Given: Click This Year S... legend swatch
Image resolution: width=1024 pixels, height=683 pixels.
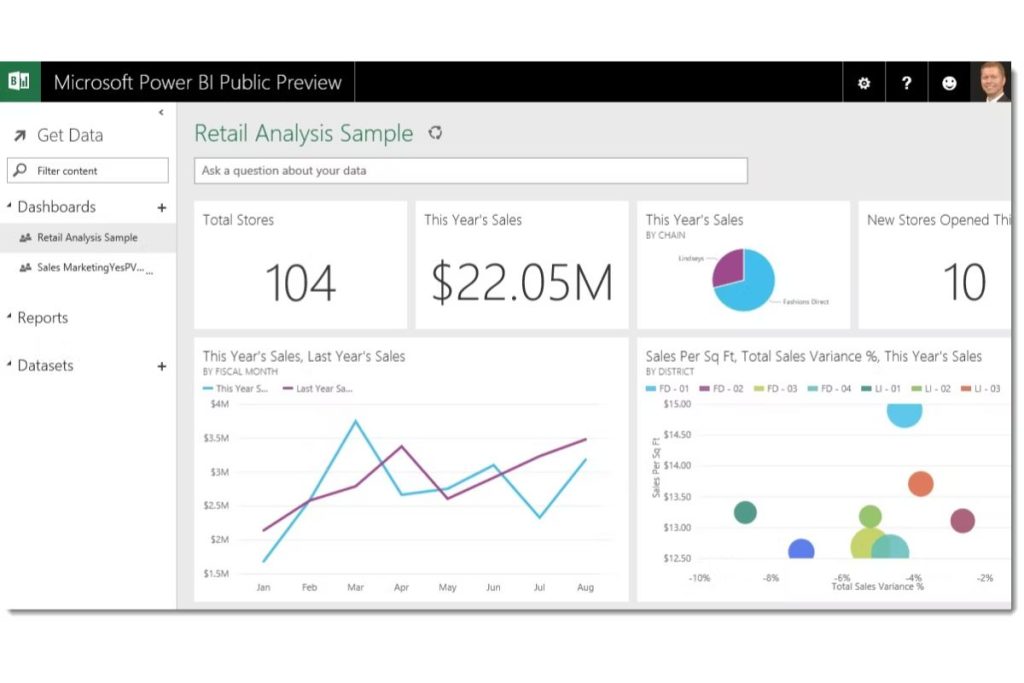Looking at the screenshot, I should 208,389.
